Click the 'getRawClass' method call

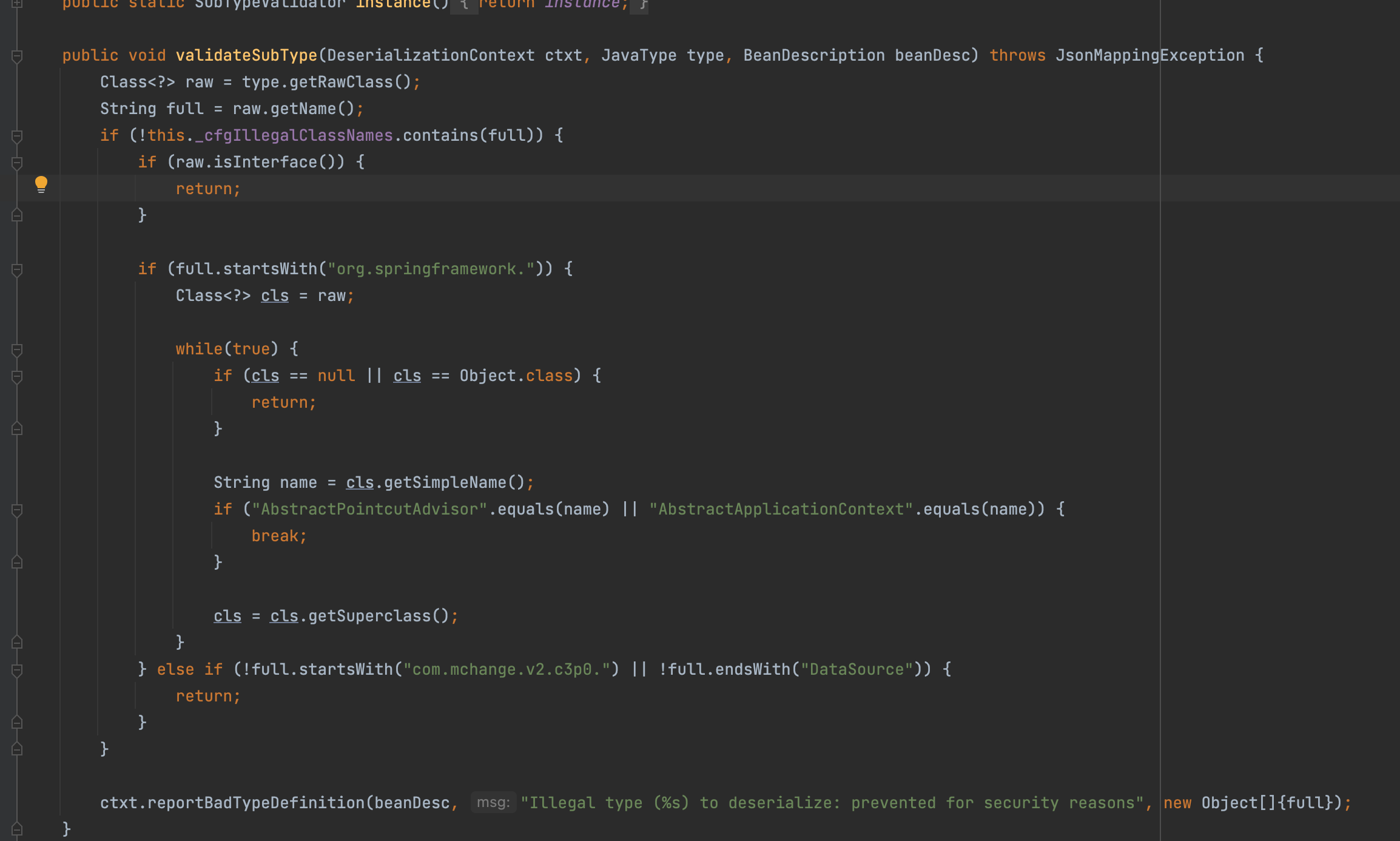point(341,82)
